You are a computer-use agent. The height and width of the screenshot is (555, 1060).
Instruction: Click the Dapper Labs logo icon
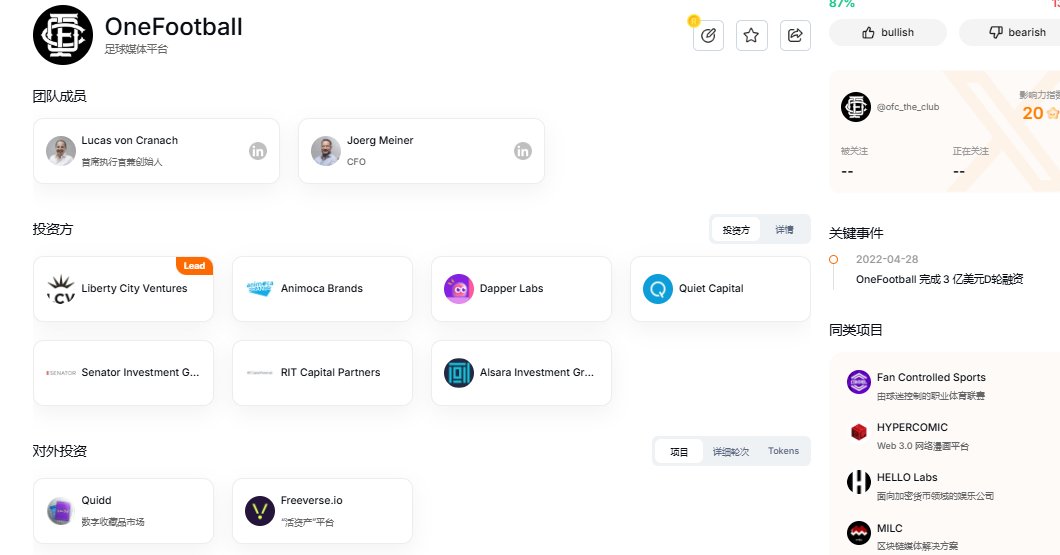pos(458,289)
